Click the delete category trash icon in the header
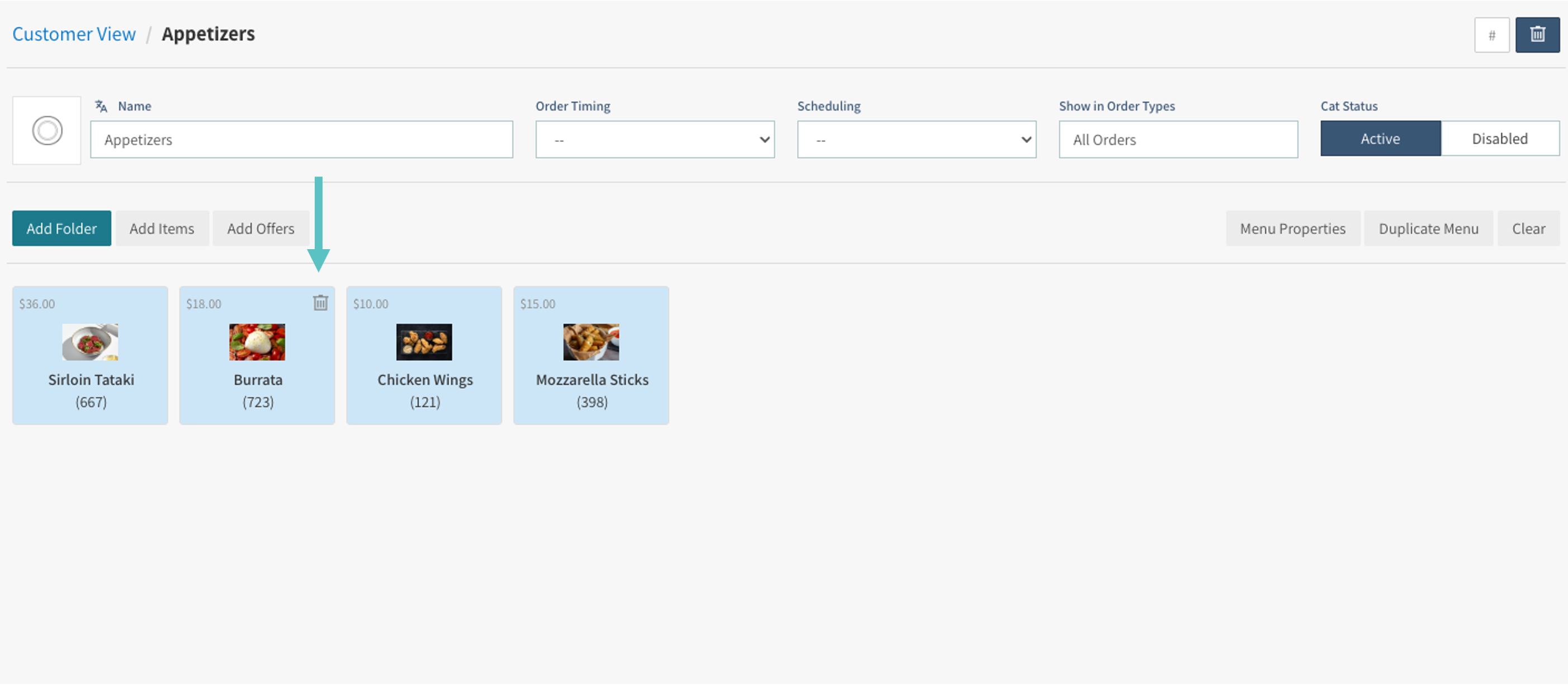1568x686 pixels. coord(1537,35)
